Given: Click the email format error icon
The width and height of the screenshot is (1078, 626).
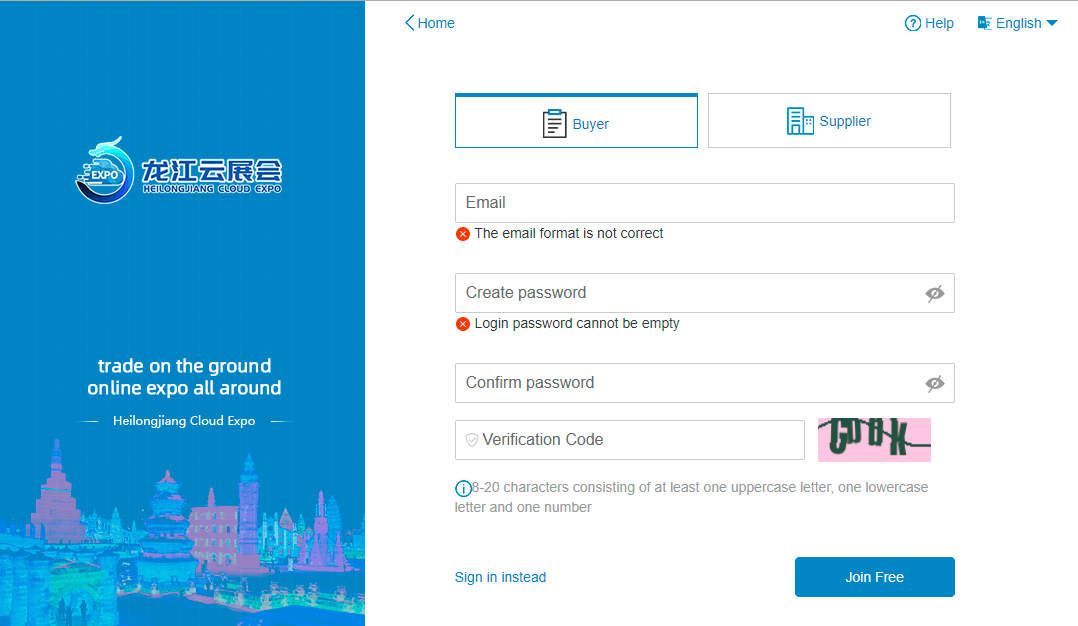Looking at the screenshot, I should pyautogui.click(x=463, y=234).
